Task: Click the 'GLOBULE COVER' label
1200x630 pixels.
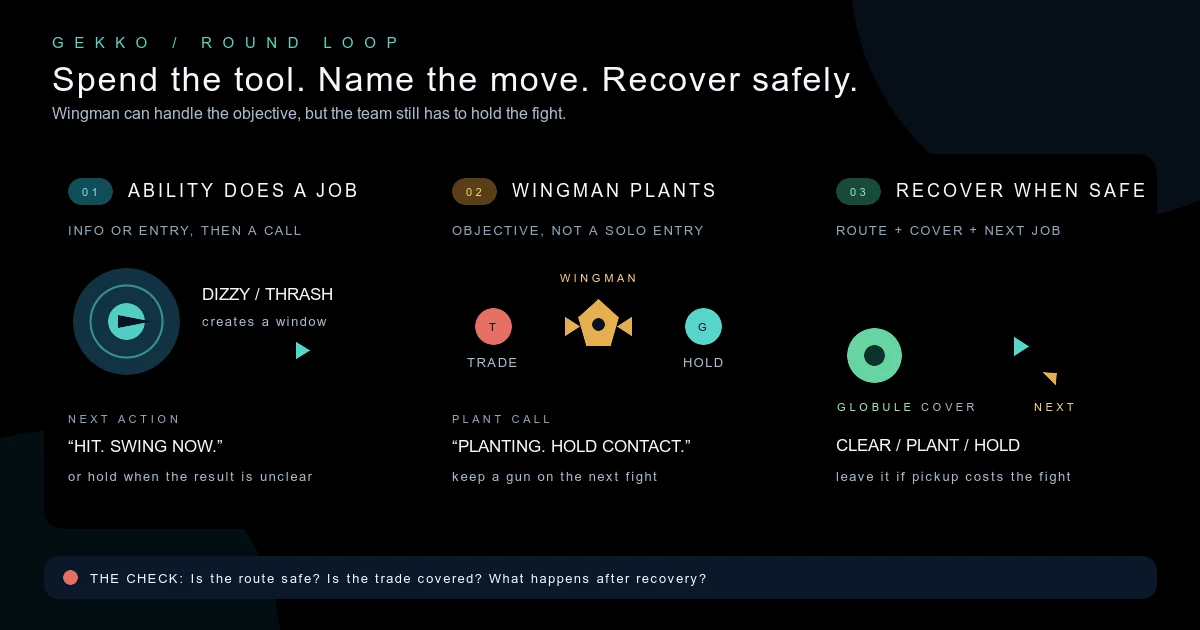Action: tap(907, 407)
